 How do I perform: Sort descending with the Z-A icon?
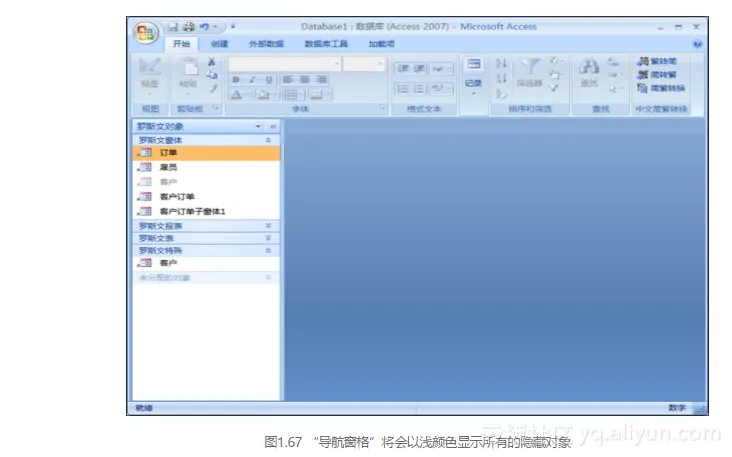(501, 78)
